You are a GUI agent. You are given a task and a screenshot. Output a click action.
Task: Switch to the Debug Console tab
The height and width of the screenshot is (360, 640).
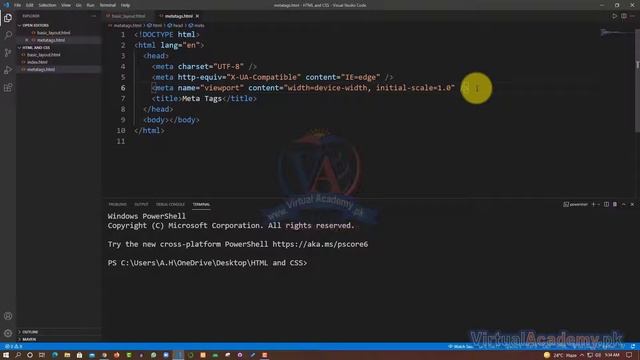tap(170, 204)
